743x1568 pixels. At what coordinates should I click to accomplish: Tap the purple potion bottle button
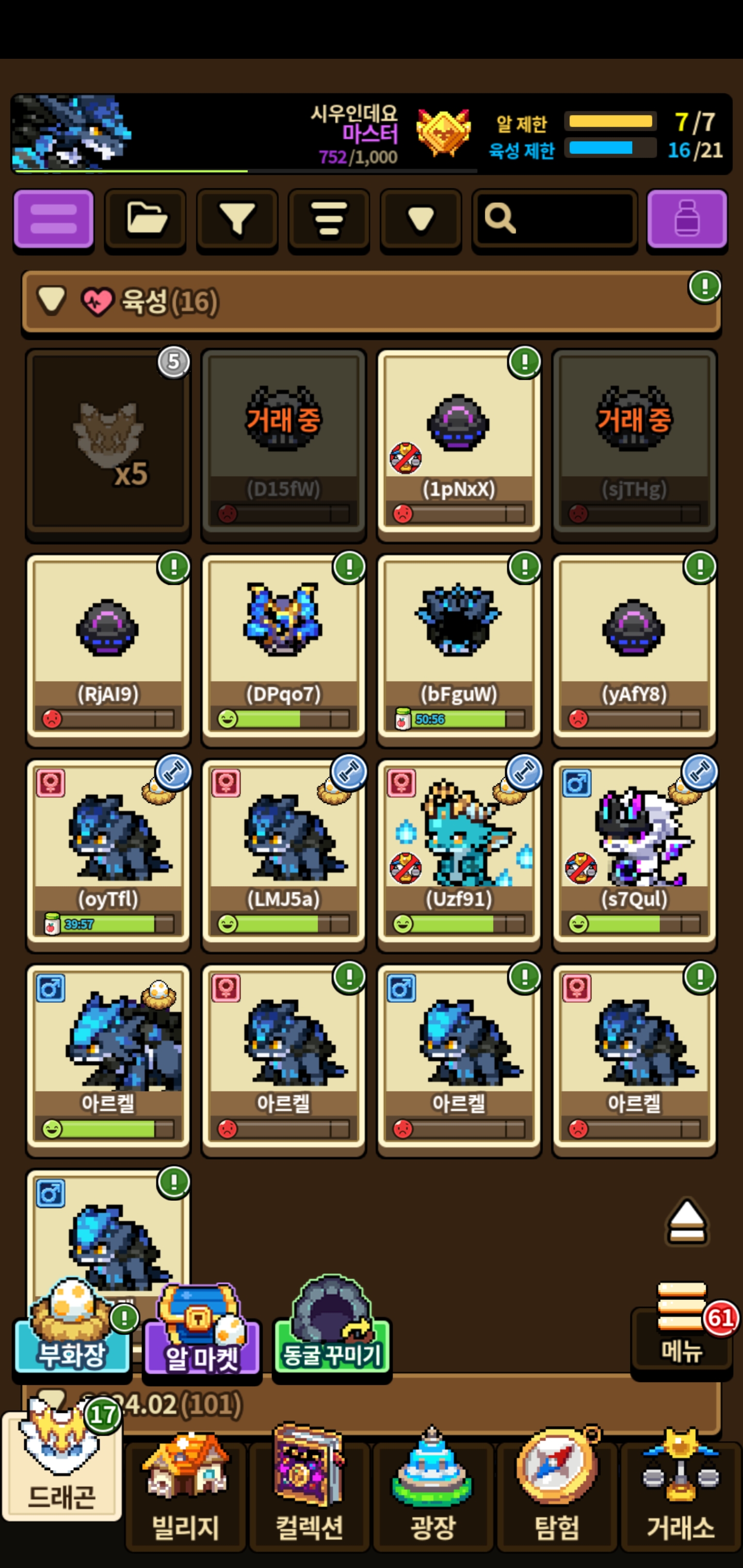pyautogui.click(x=687, y=219)
